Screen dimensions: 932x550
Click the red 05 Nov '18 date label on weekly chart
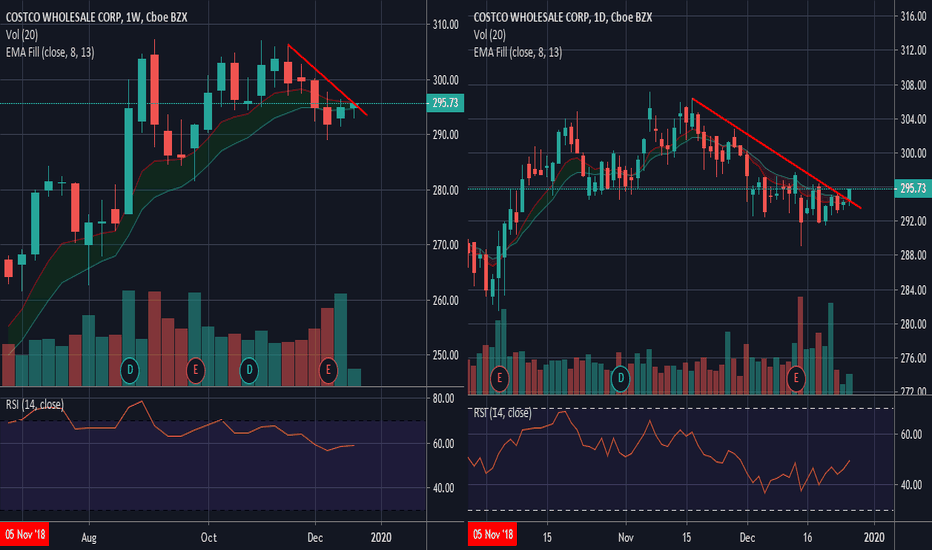pyautogui.click(x=24, y=535)
